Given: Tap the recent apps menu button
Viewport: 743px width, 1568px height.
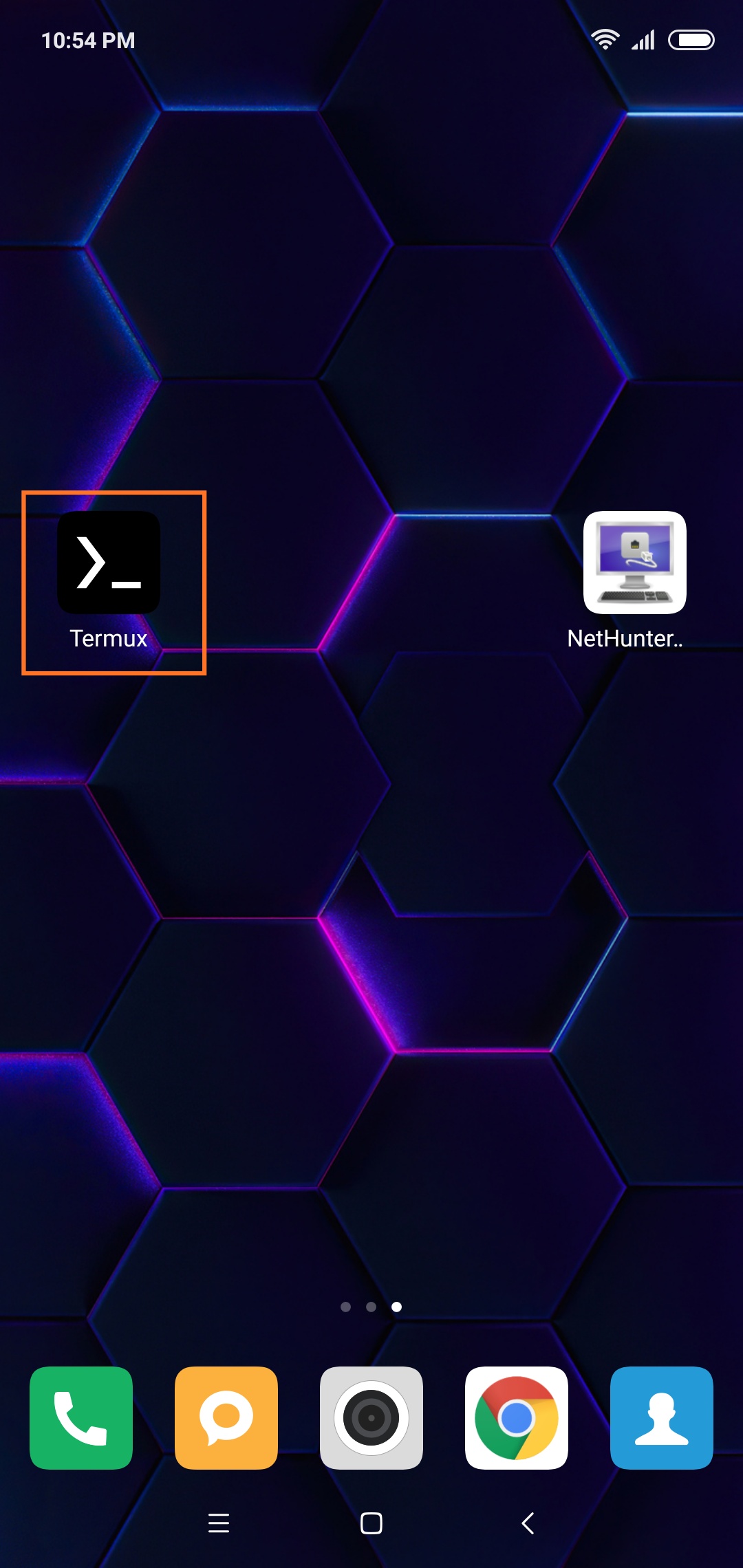Looking at the screenshot, I should tap(219, 1523).
